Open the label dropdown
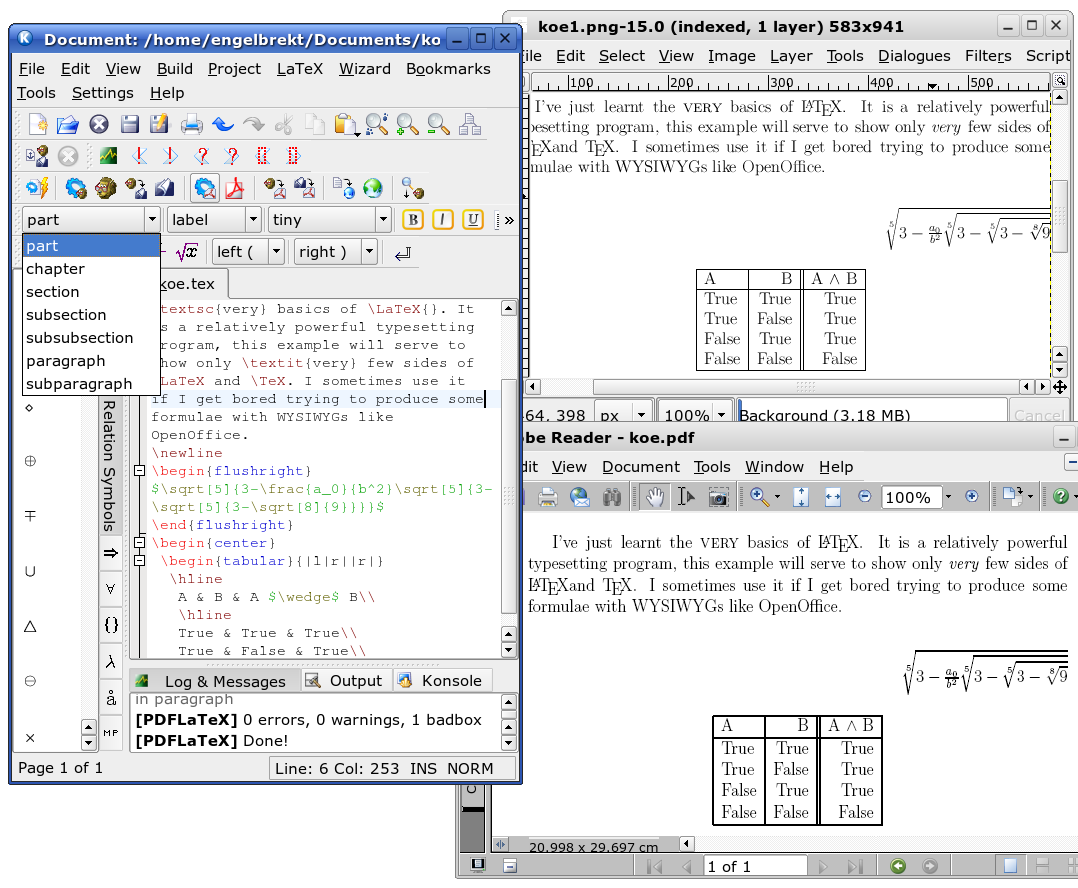The height and width of the screenshot is (888, 1078). tap(253, 219)
